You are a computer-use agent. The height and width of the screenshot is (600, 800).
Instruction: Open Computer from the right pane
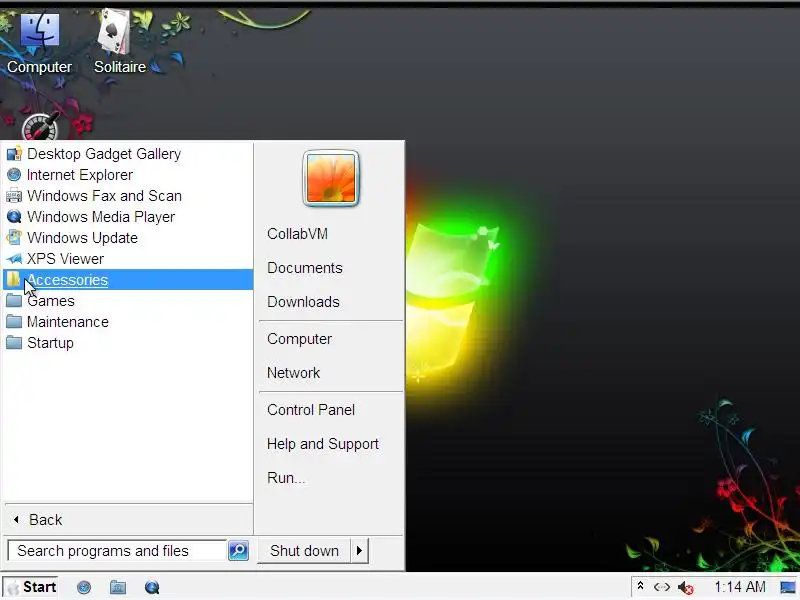pyautogui.click(x=299, y=339)
